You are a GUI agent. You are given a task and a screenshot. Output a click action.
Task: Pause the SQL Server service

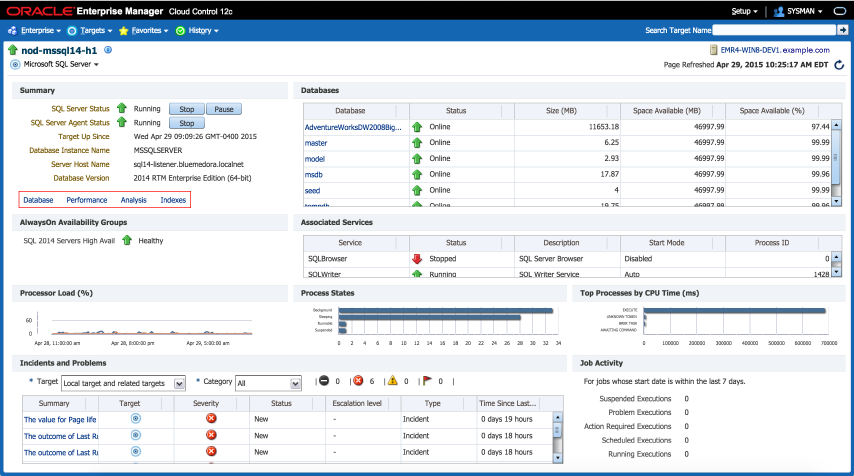coord(224,109)
